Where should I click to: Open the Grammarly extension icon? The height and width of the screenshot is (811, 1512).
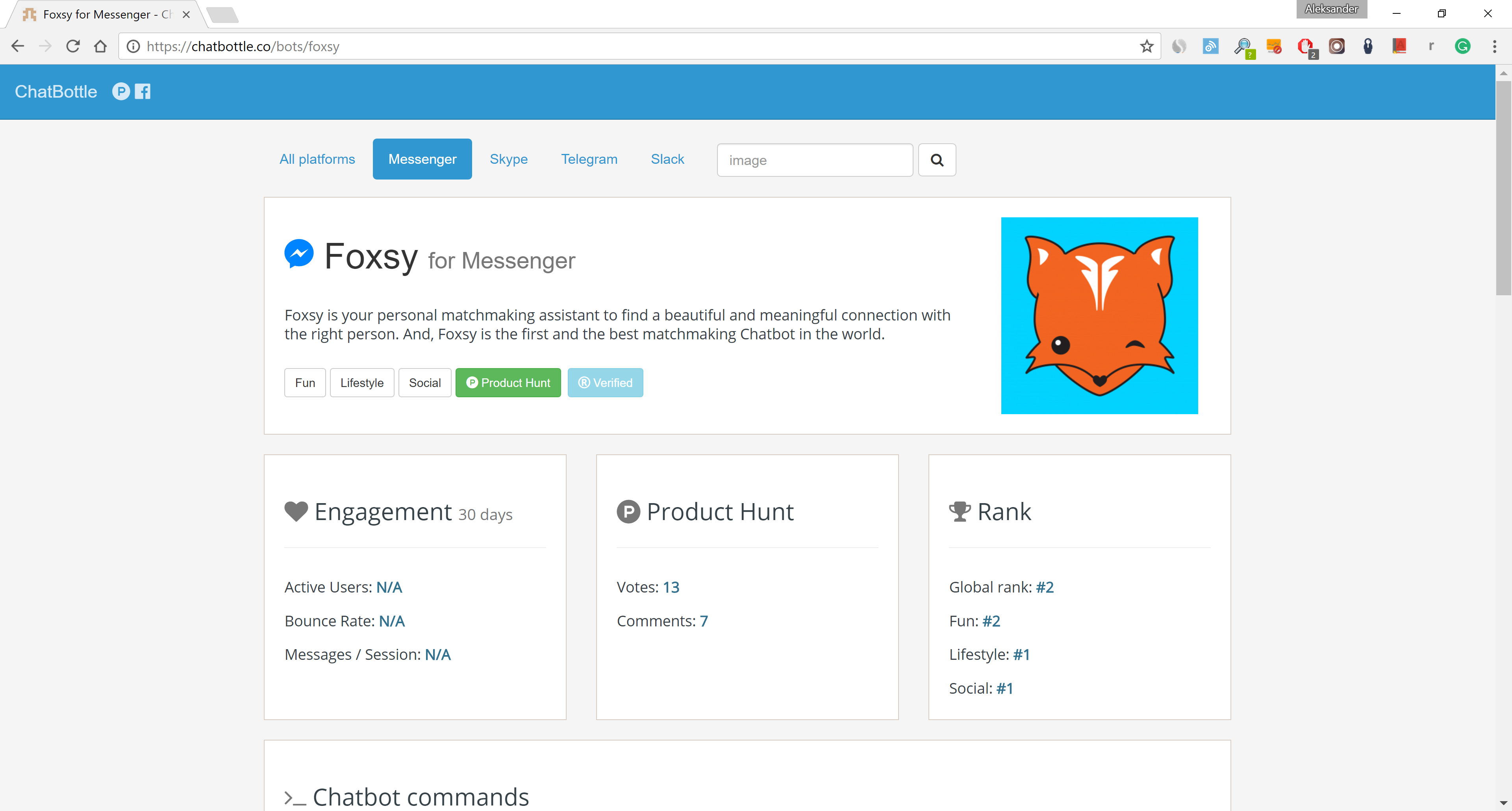pyautogui.click(x=1462, y=46)
